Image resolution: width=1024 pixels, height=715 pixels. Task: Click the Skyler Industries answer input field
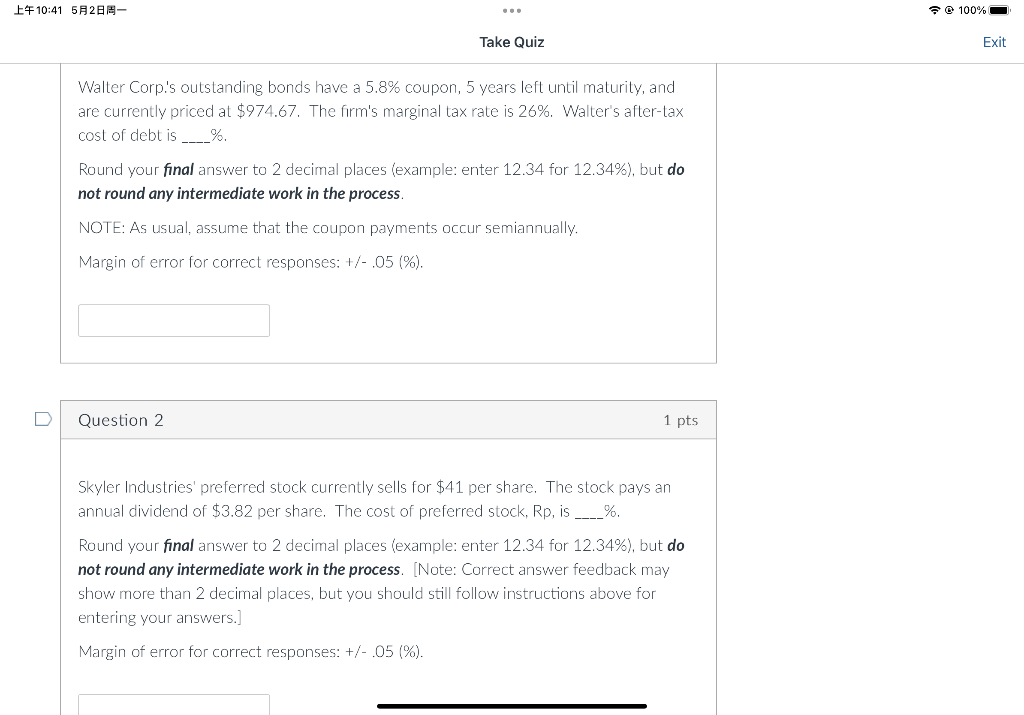174,704
